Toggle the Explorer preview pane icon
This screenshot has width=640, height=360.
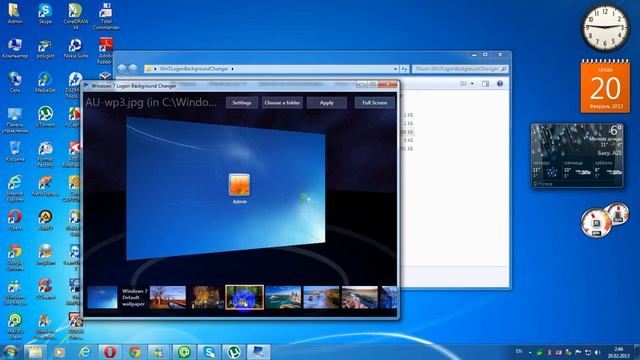(485, 84)
